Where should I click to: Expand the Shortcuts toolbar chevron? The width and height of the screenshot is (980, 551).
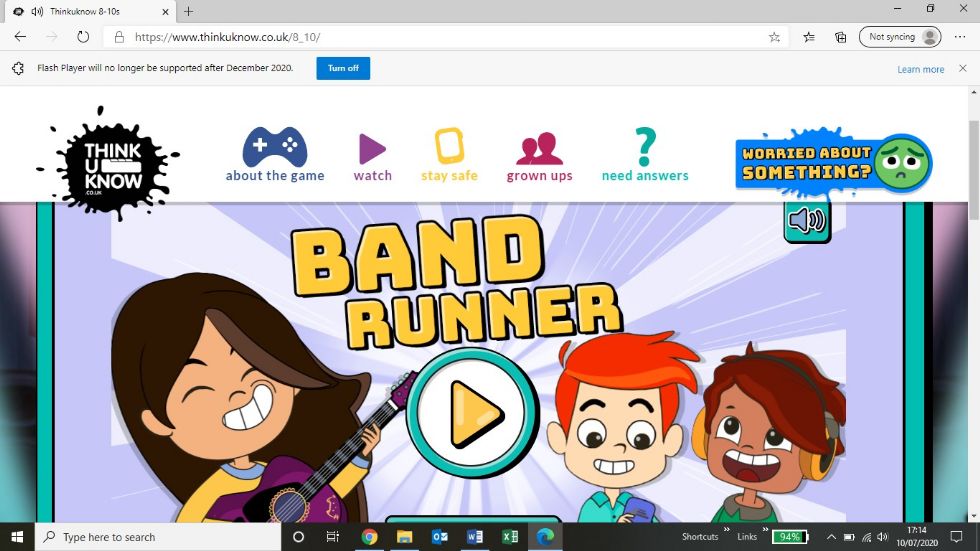[x=726, y=530]
